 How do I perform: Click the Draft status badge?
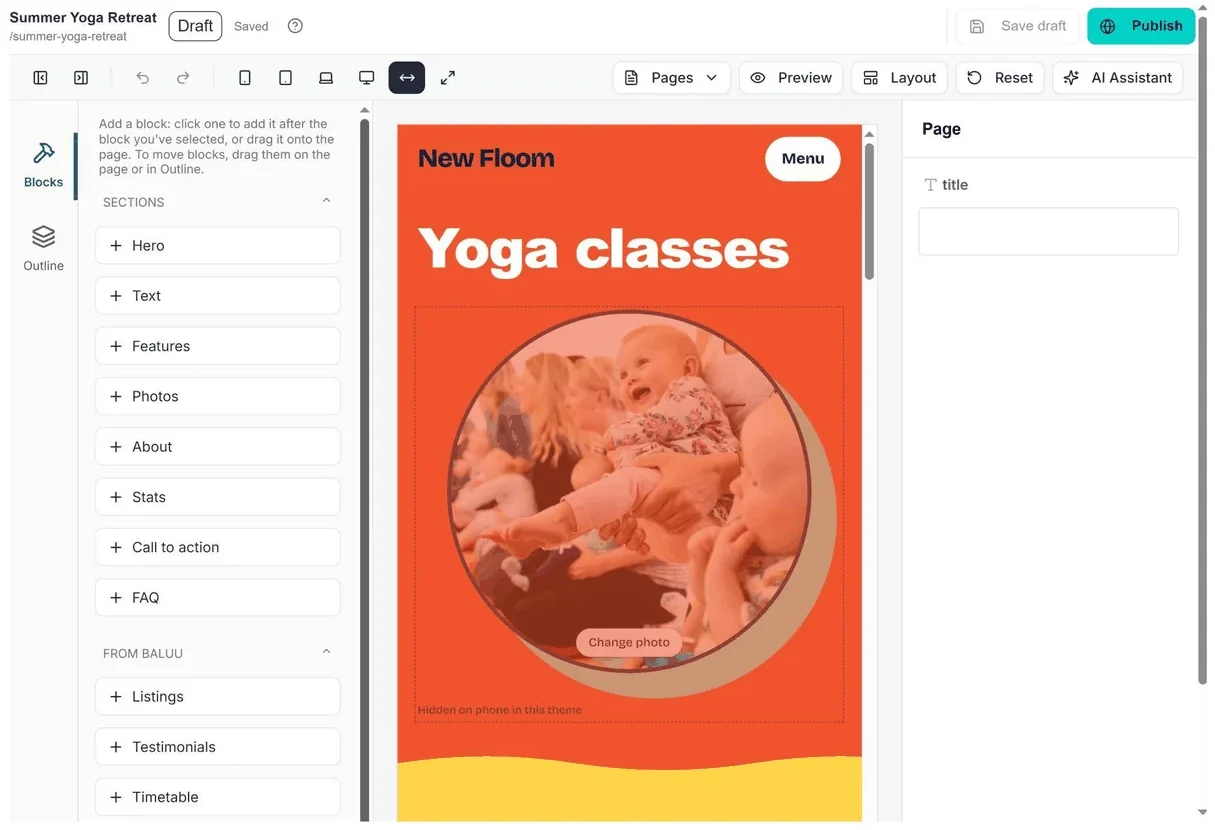[x=195, y=26]
